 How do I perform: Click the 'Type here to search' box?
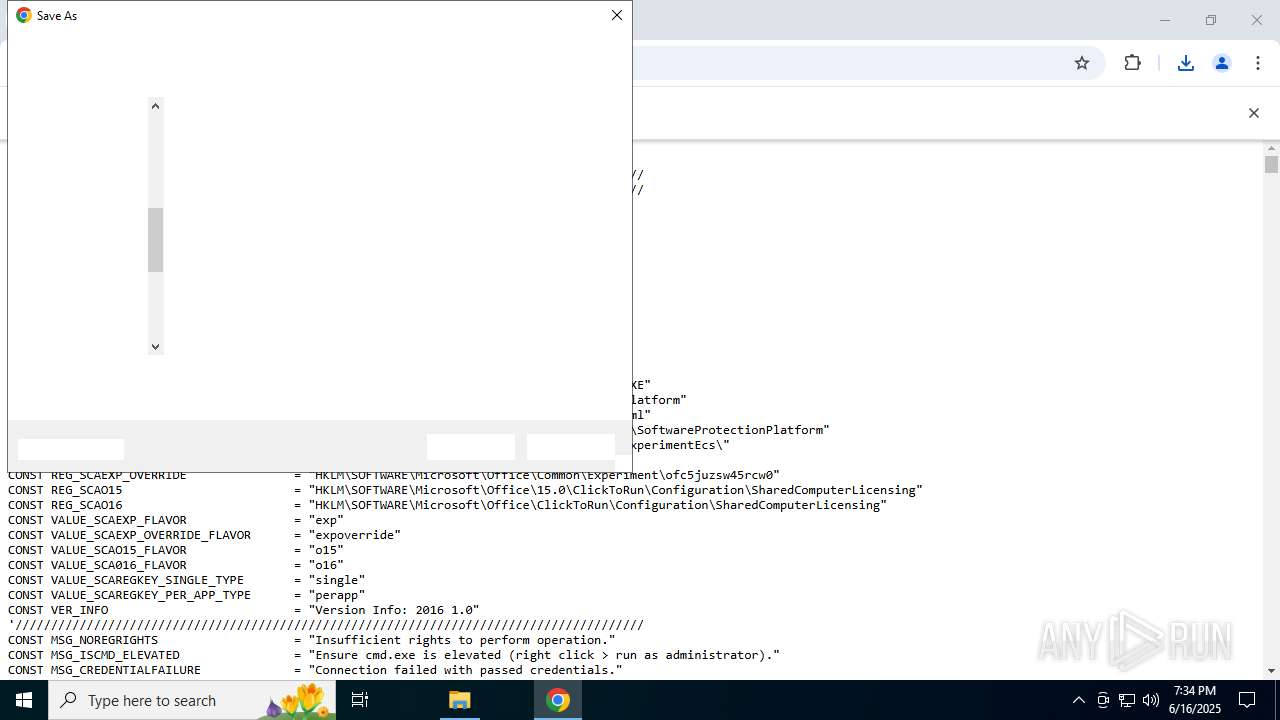pos(192,700)
